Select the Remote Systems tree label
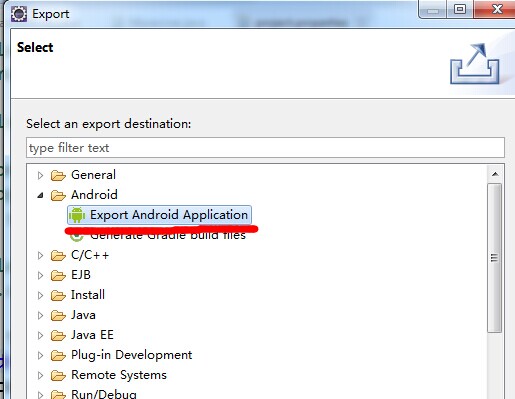The height and width of the screenshot is (399, 515). pos(119,375)
